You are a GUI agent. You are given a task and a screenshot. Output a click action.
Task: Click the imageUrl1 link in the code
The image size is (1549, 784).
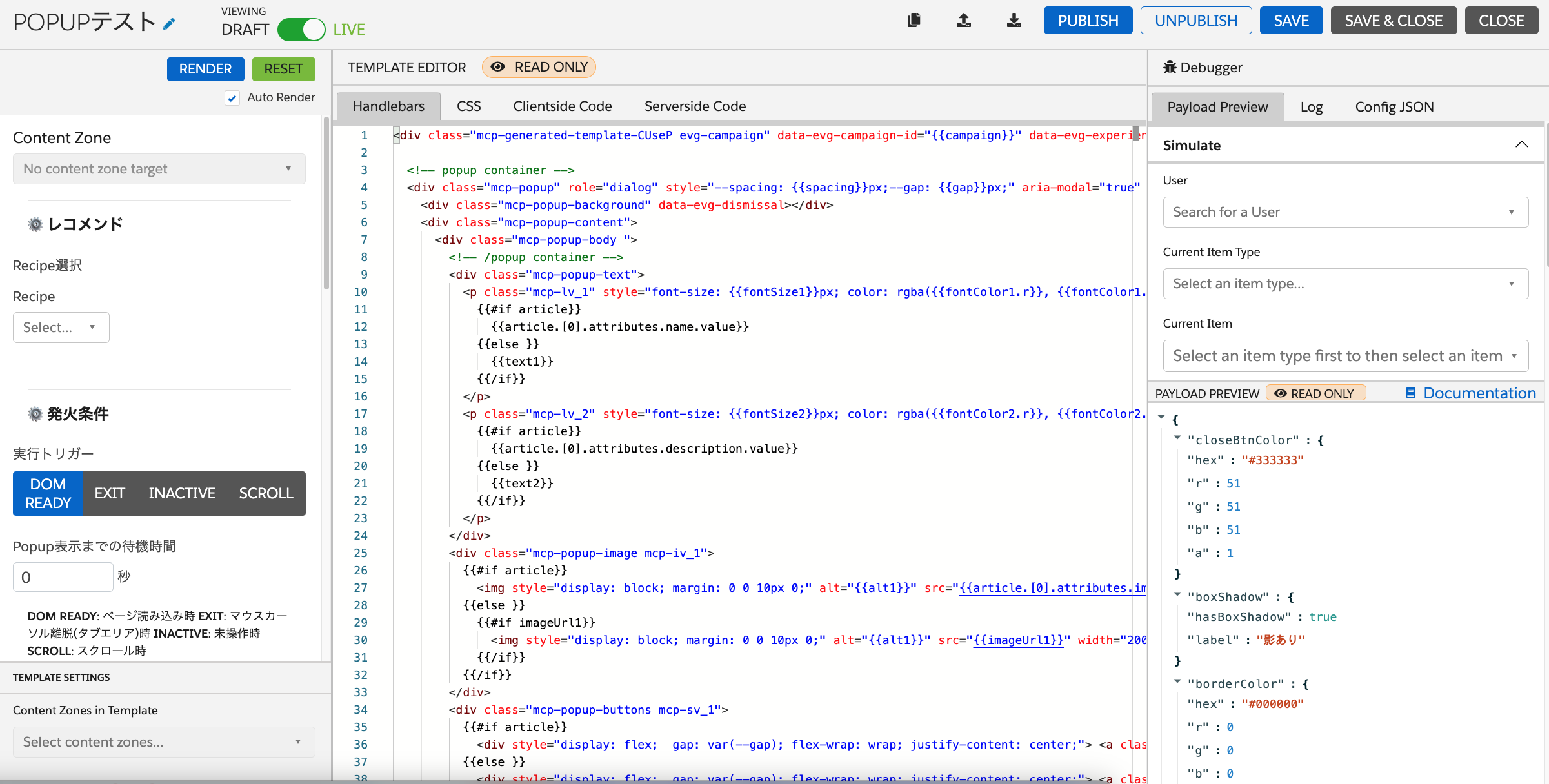point(1018,640)
